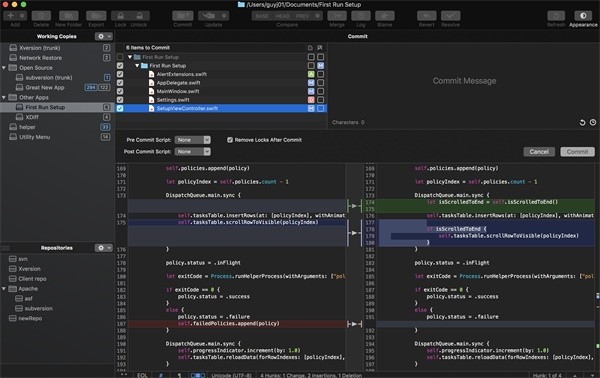Click the Revert toolbar icon
Viewport: 600px width, 378px height.
coord(427,16)
